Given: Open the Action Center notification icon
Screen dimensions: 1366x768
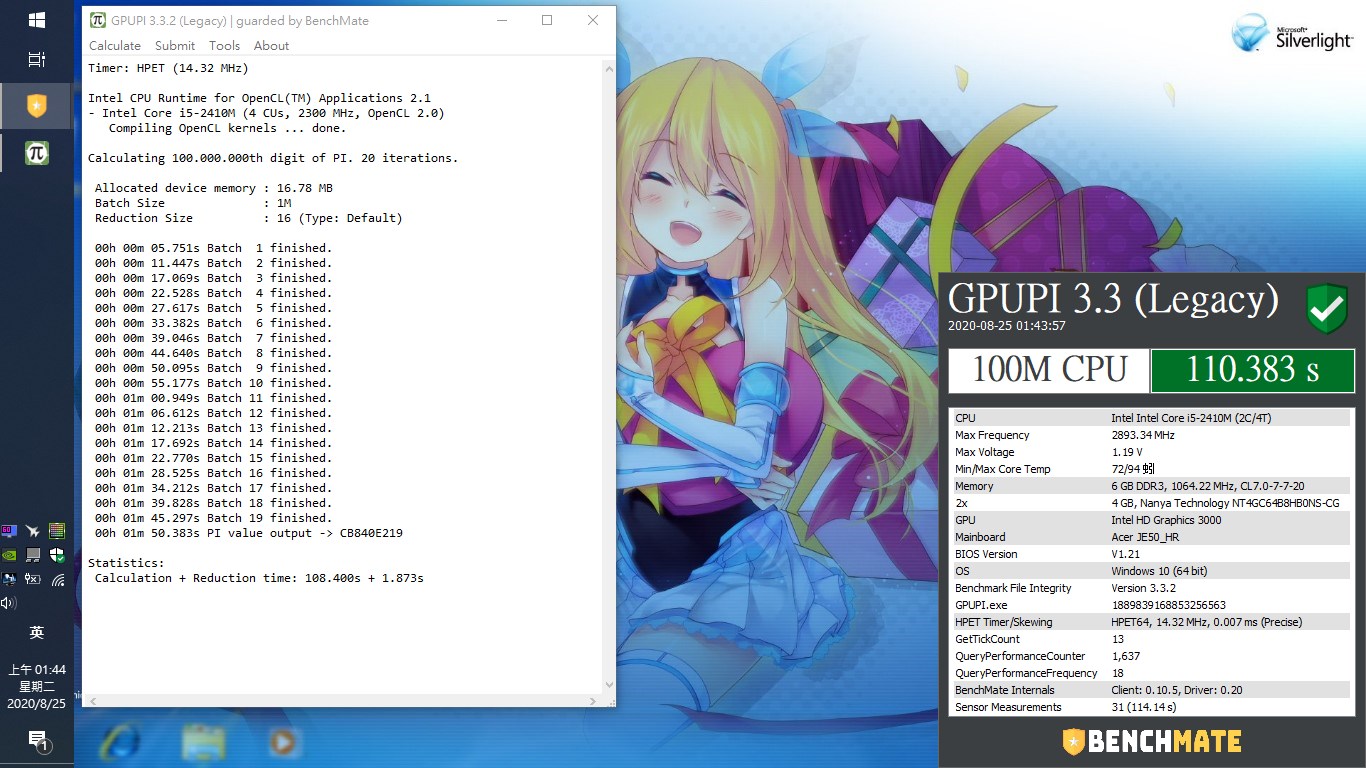Looking at the screenshot, I should [x=37, y=741].
